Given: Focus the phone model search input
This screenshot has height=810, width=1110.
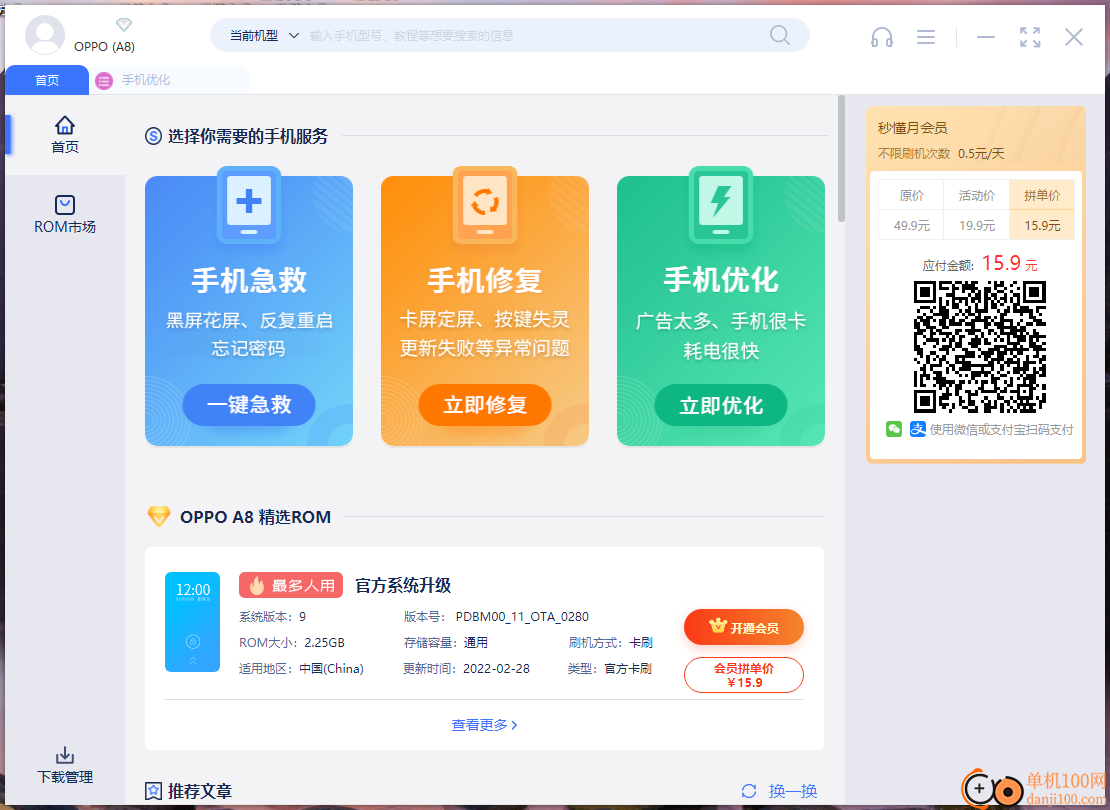Looking at the screenshot, I should pyautogui.click(x=534, y=35).
